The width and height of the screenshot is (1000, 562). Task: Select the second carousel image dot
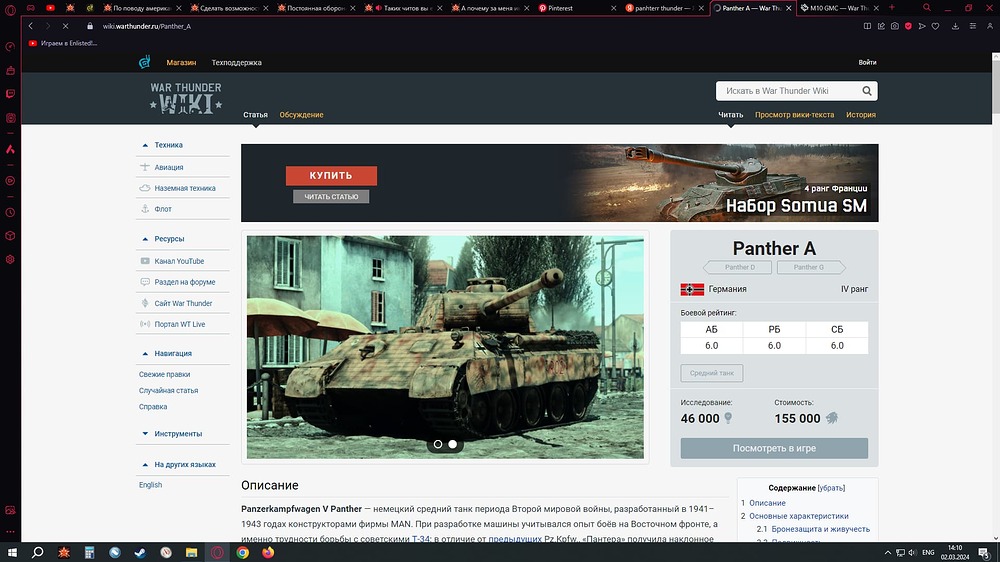click(x=452, y=444)
